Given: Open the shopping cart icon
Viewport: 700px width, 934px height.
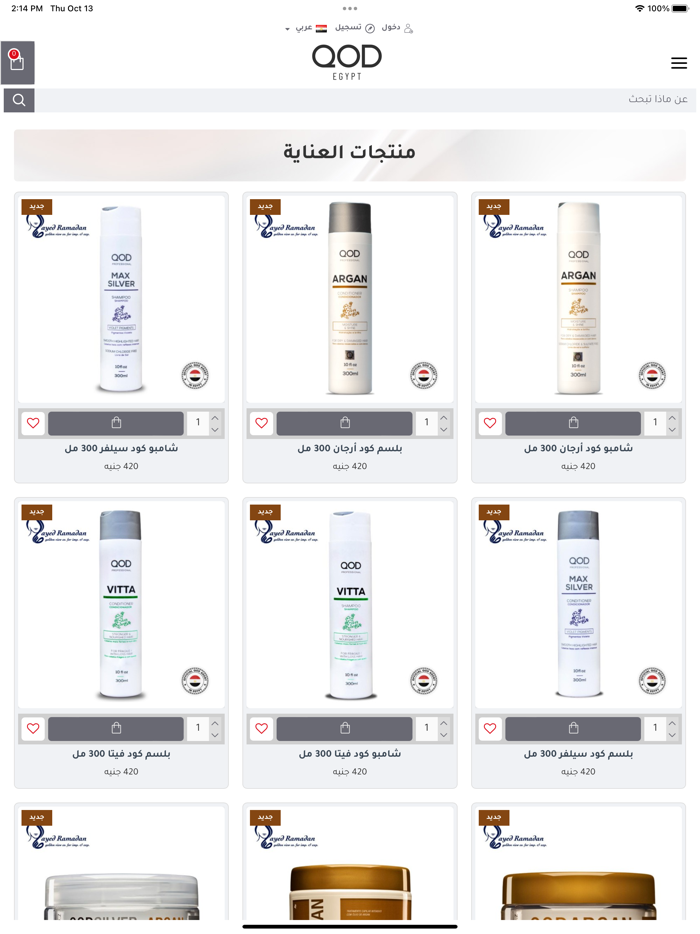Looking at the screenshot, I should click(17, 62).
